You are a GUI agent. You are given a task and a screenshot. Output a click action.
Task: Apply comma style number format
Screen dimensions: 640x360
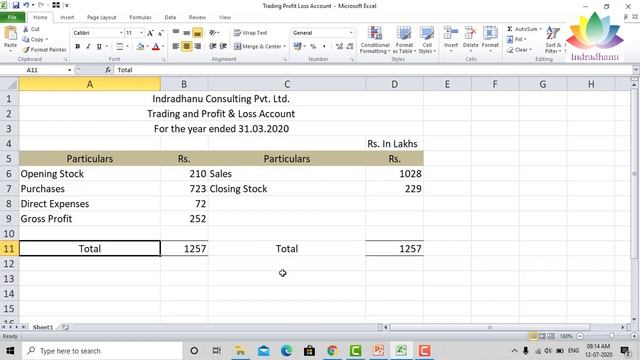point(324,47)
